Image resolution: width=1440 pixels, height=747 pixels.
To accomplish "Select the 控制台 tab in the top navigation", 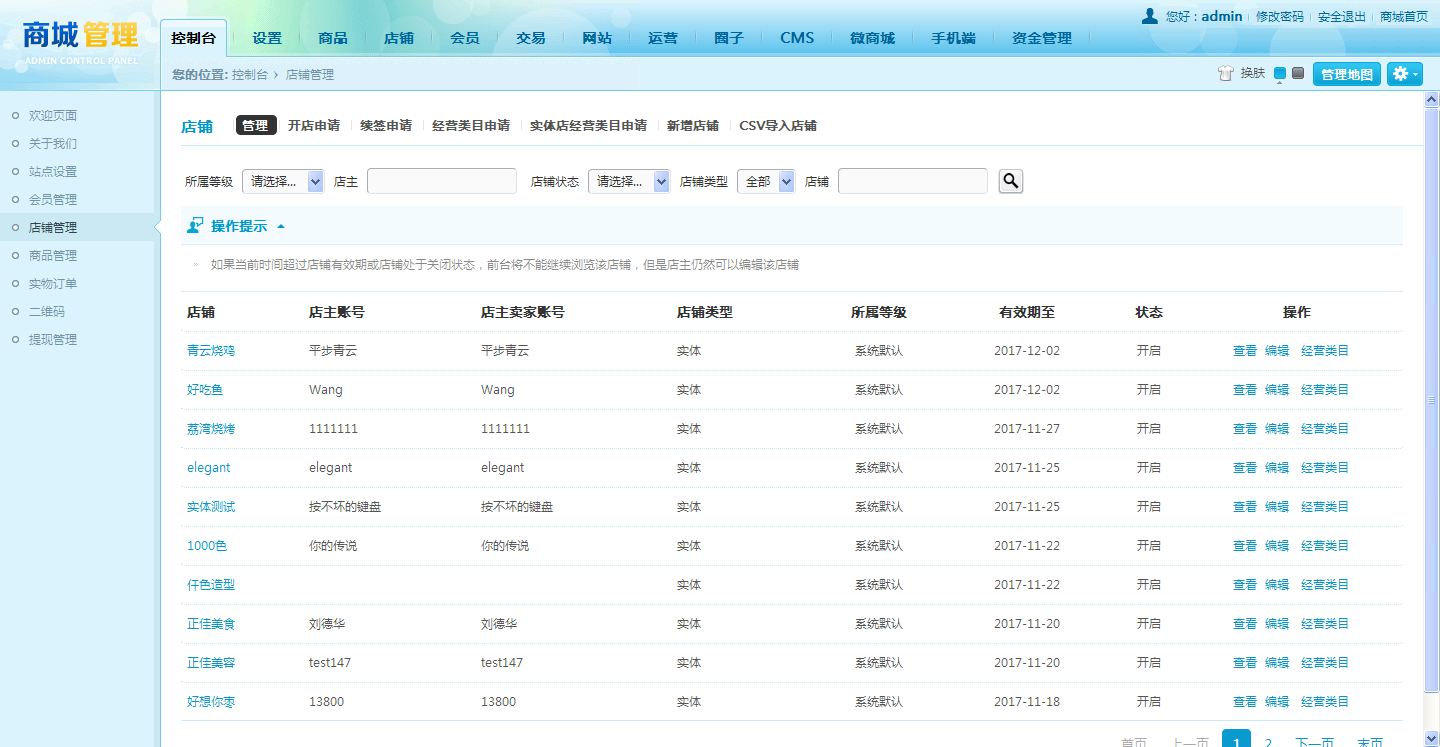I will pyautogui.click(x=193, y=38).
